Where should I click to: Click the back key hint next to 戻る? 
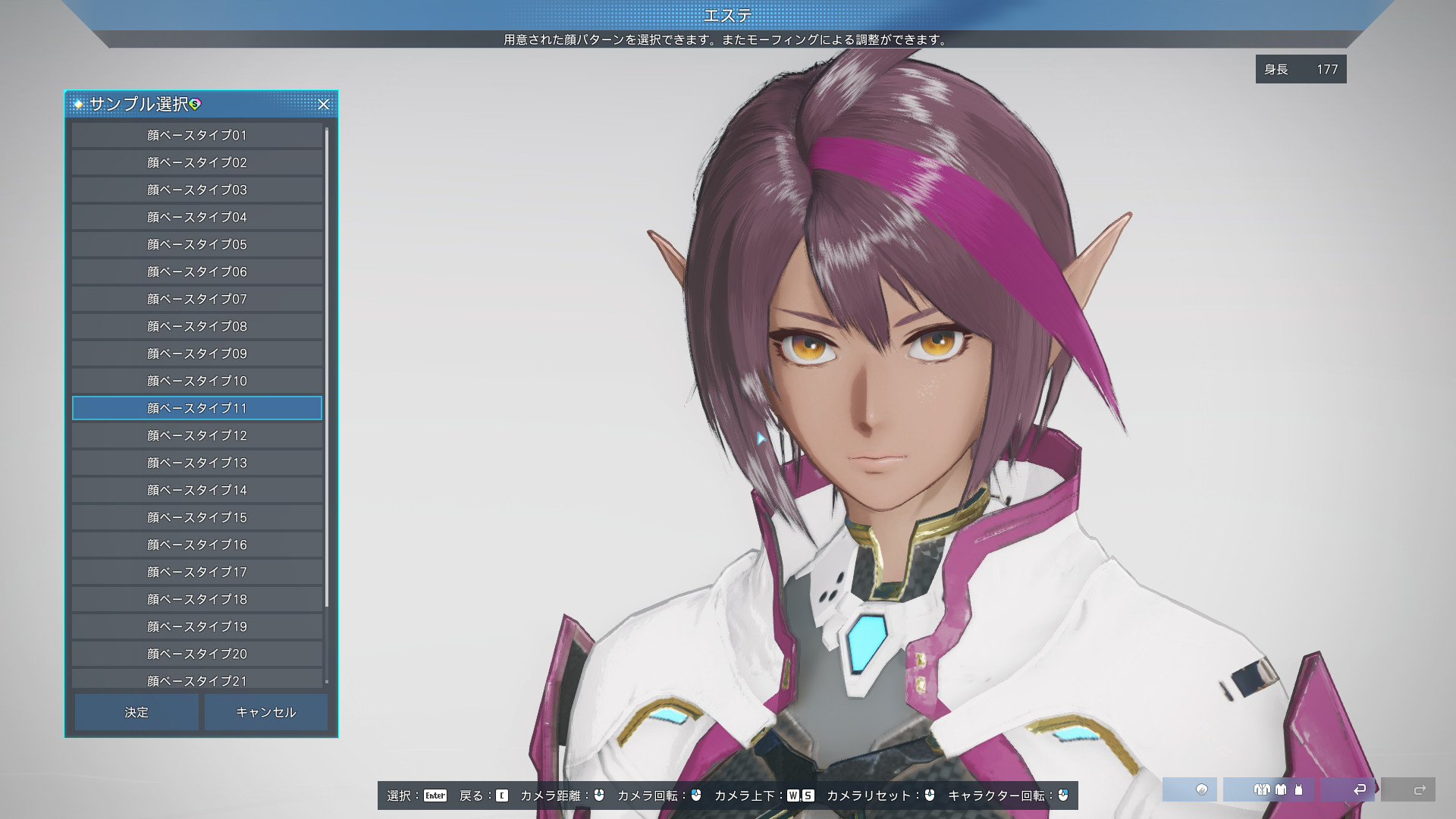coord(502,795)
